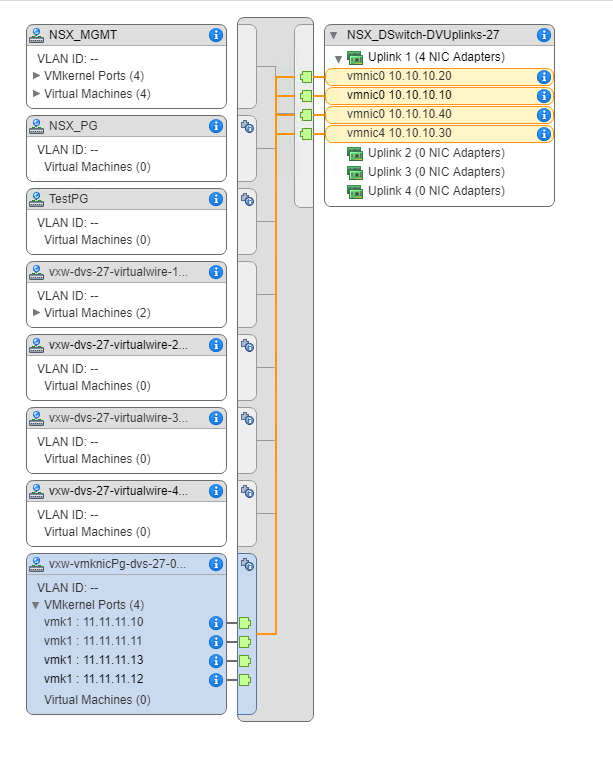Show info for vmnic0 10.10.10.40
This screenshot has height=775, width=613.
coord(543,115)
